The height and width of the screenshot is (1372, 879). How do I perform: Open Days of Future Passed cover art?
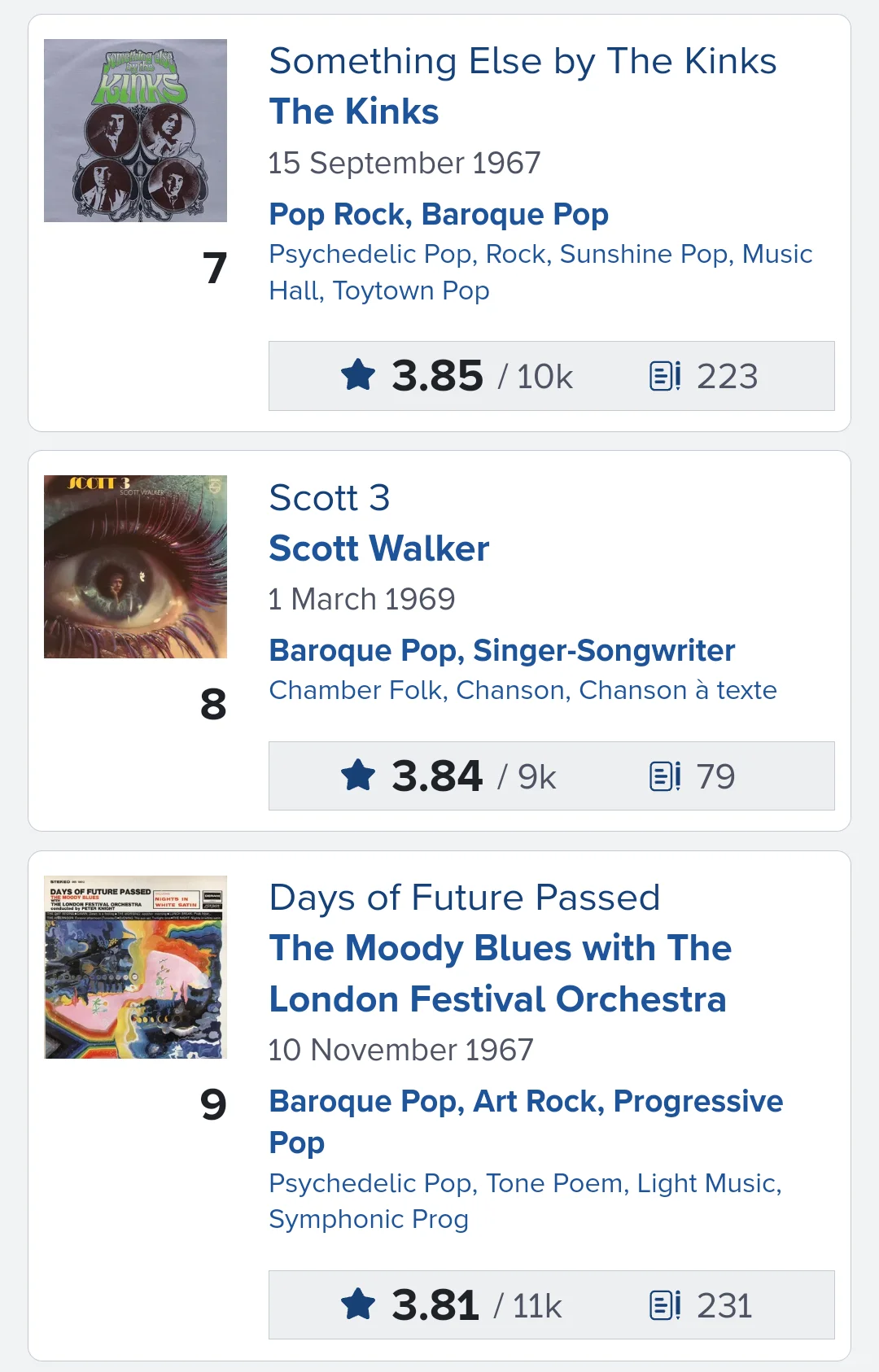pyautogui.click(x=135, y=968)
